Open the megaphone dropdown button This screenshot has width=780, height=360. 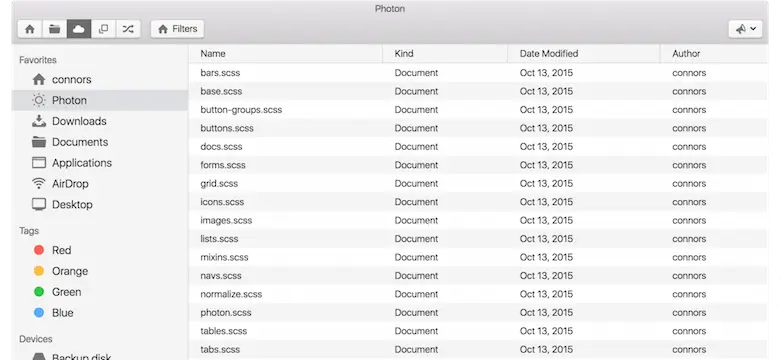(x=745, y=29)
